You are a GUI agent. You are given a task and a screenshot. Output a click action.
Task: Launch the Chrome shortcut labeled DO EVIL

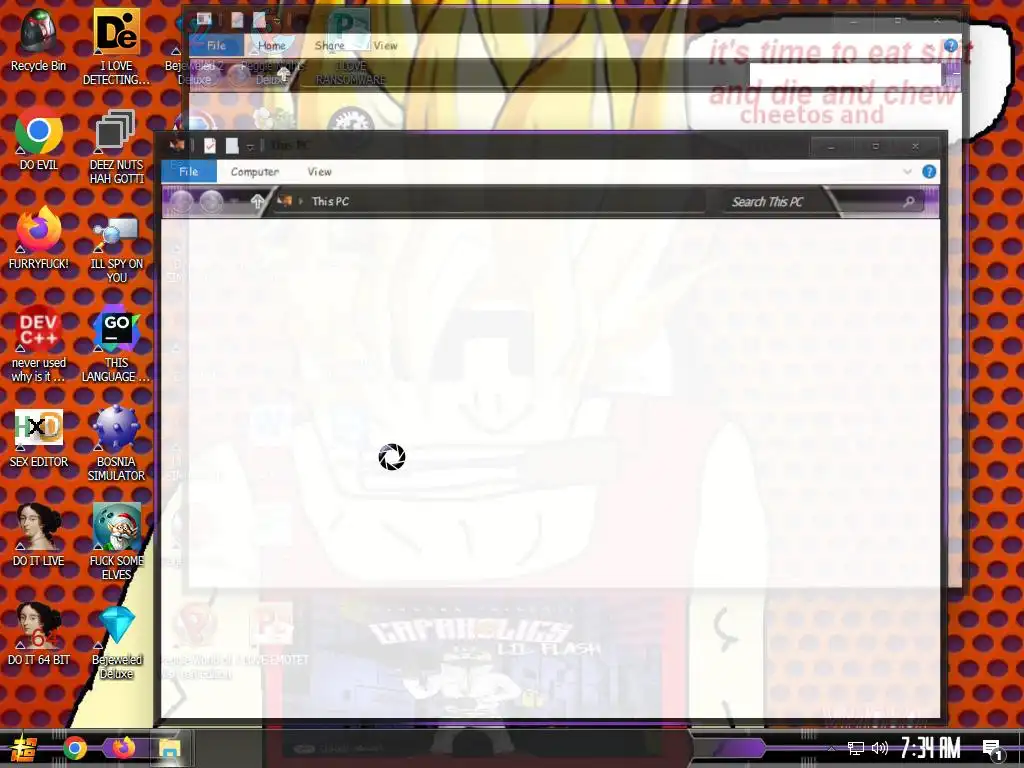click(39, 139)
